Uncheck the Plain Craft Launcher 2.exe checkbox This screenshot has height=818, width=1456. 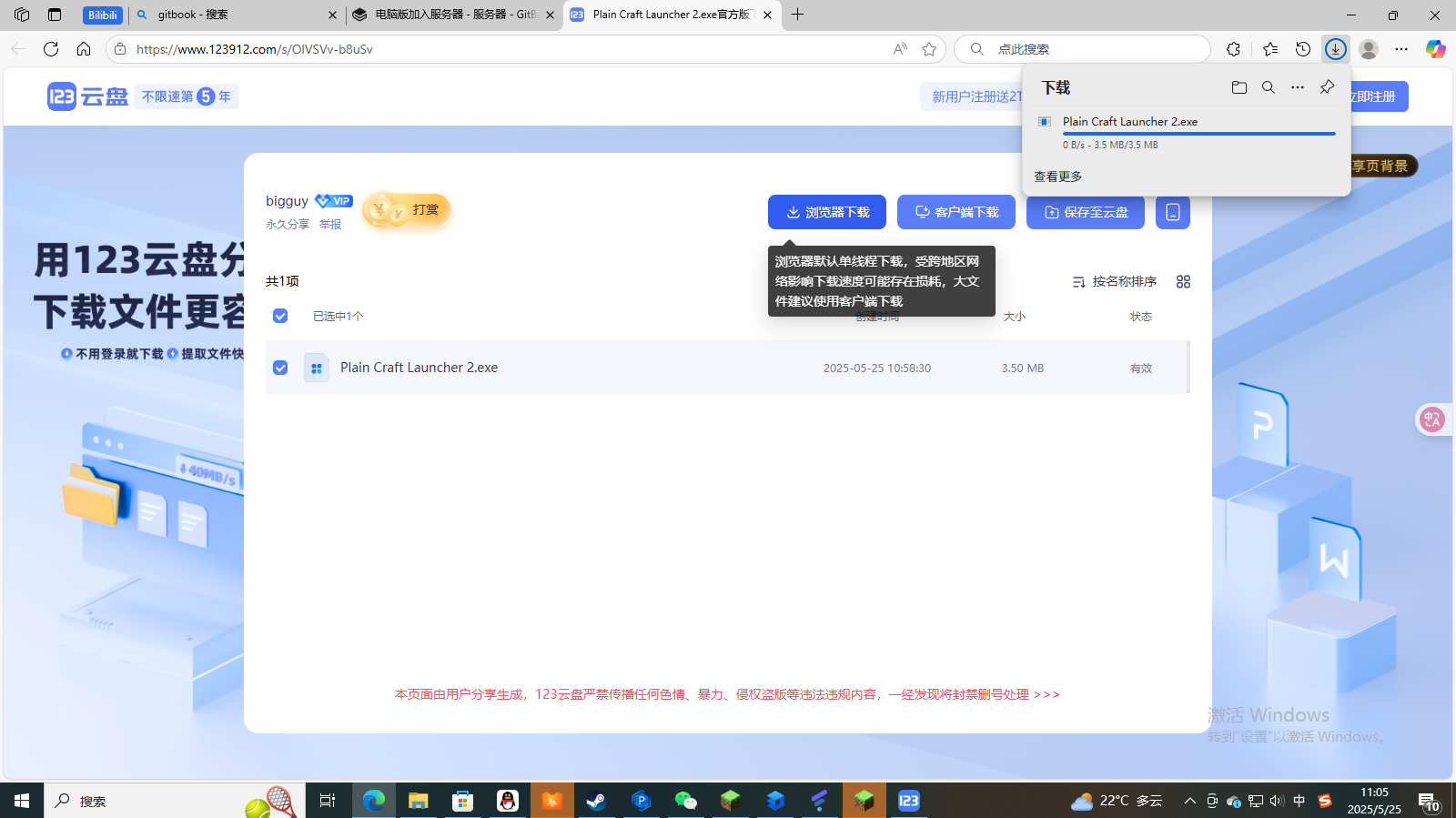point(280,368)
